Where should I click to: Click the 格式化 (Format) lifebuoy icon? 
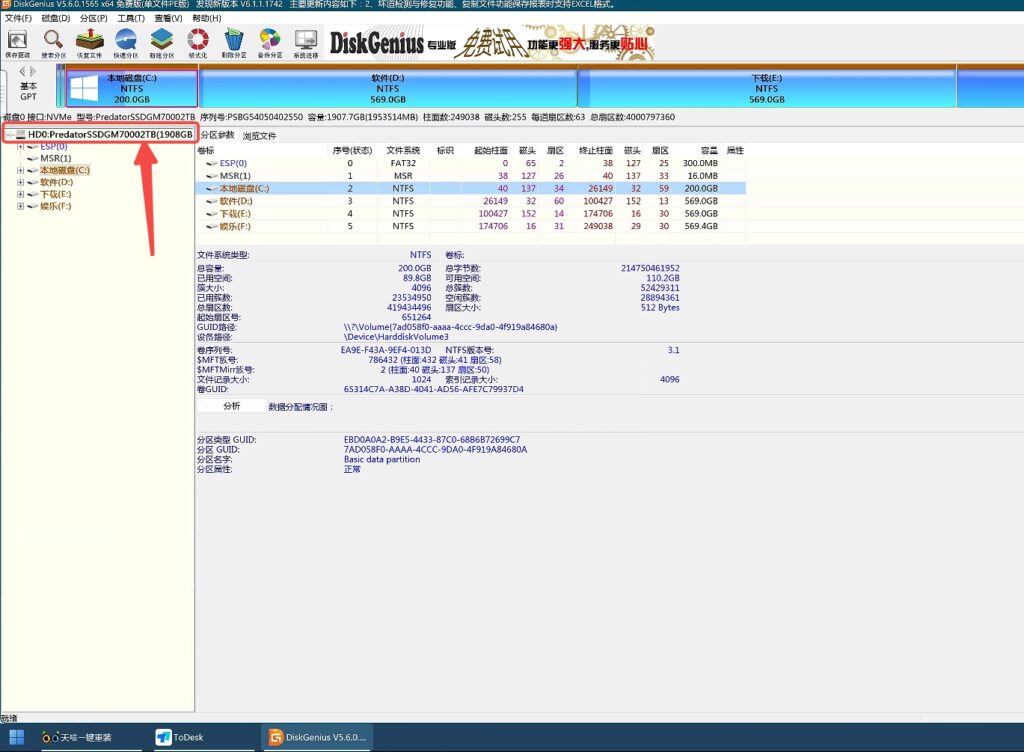click(197, 43)
